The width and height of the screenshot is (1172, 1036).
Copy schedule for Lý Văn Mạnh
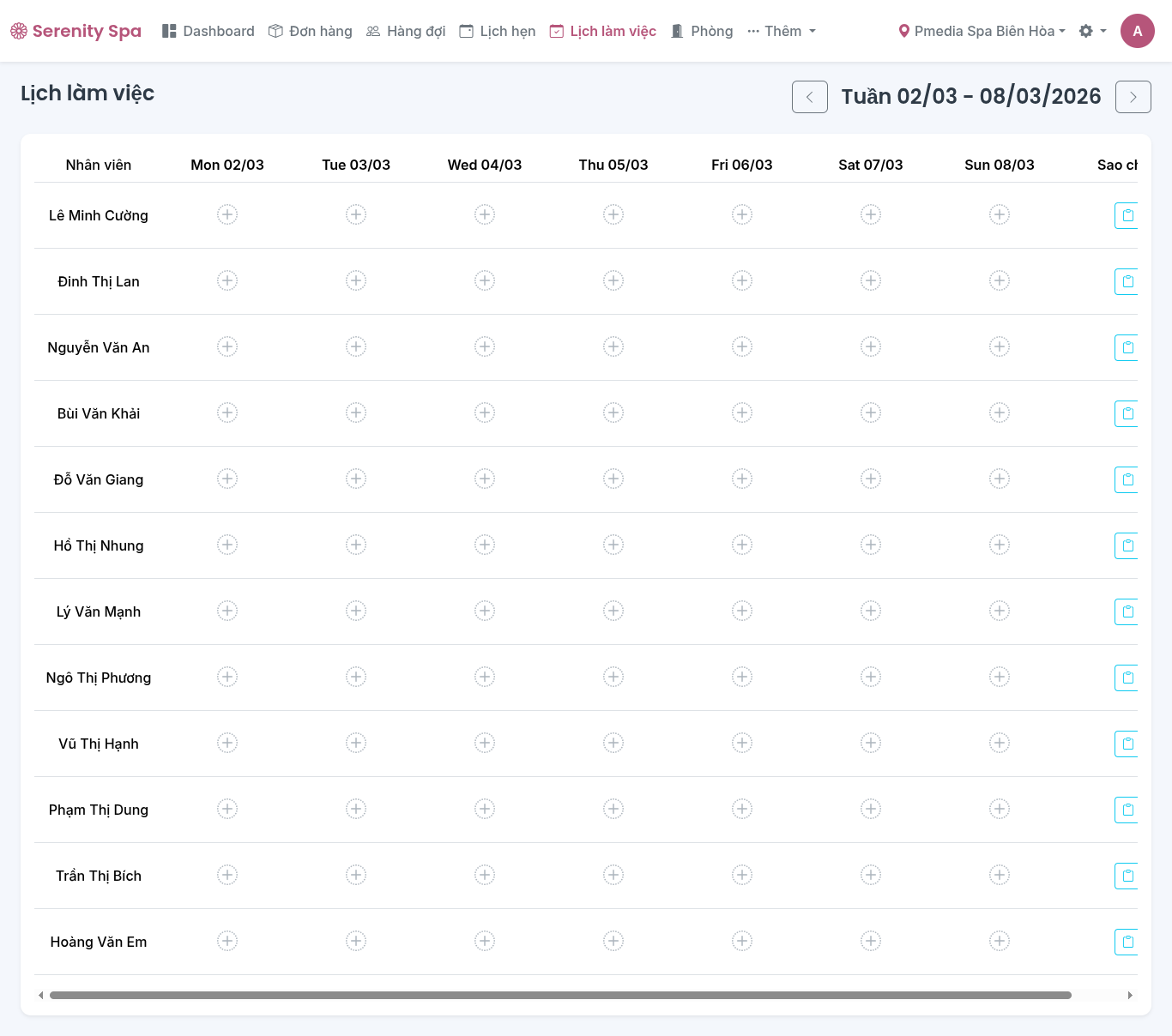click(x=1127, y=611)
